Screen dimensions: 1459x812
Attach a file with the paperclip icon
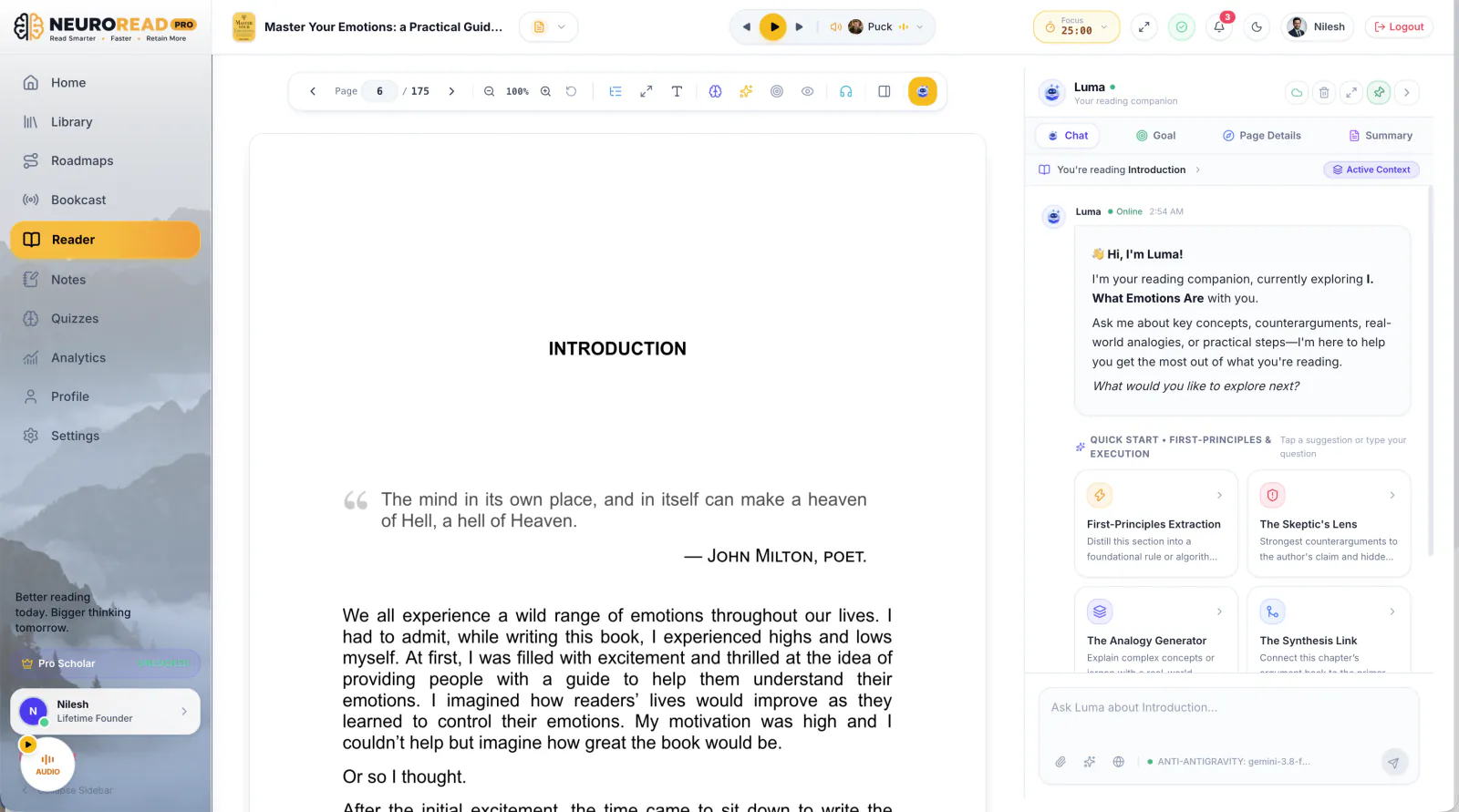click(1061, 762)
